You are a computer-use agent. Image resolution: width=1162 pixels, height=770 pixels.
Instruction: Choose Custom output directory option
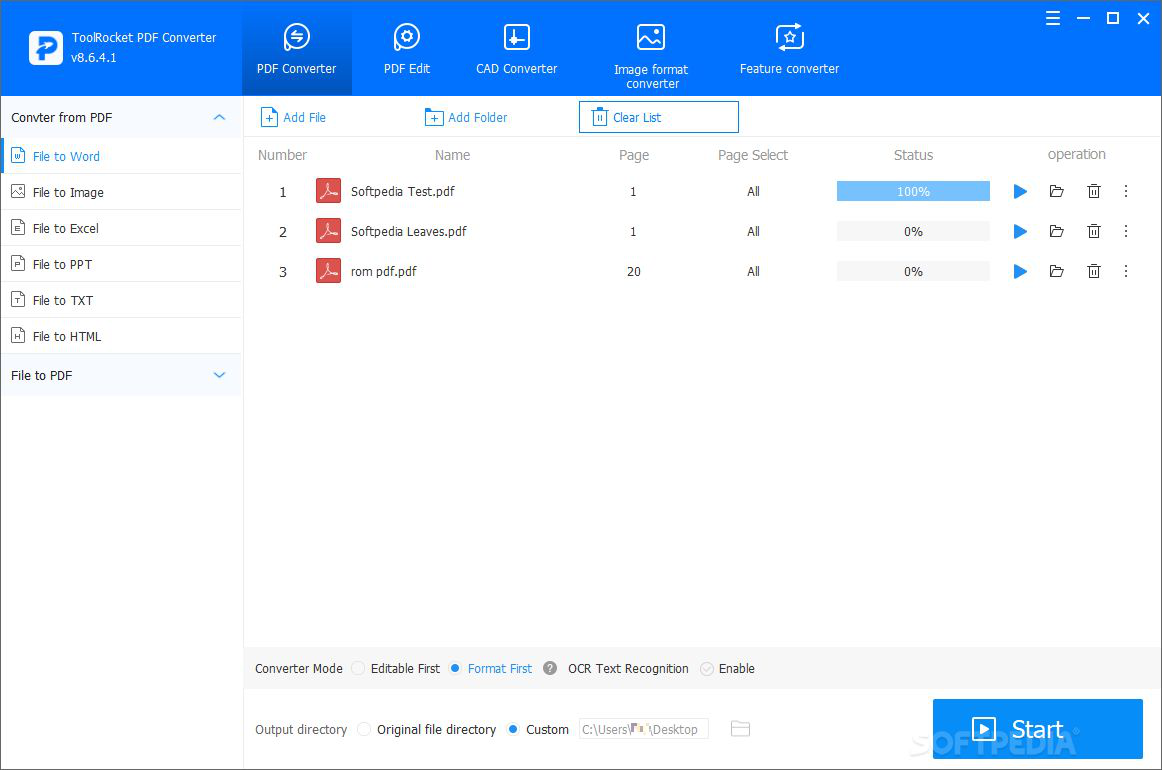[513, 729]
